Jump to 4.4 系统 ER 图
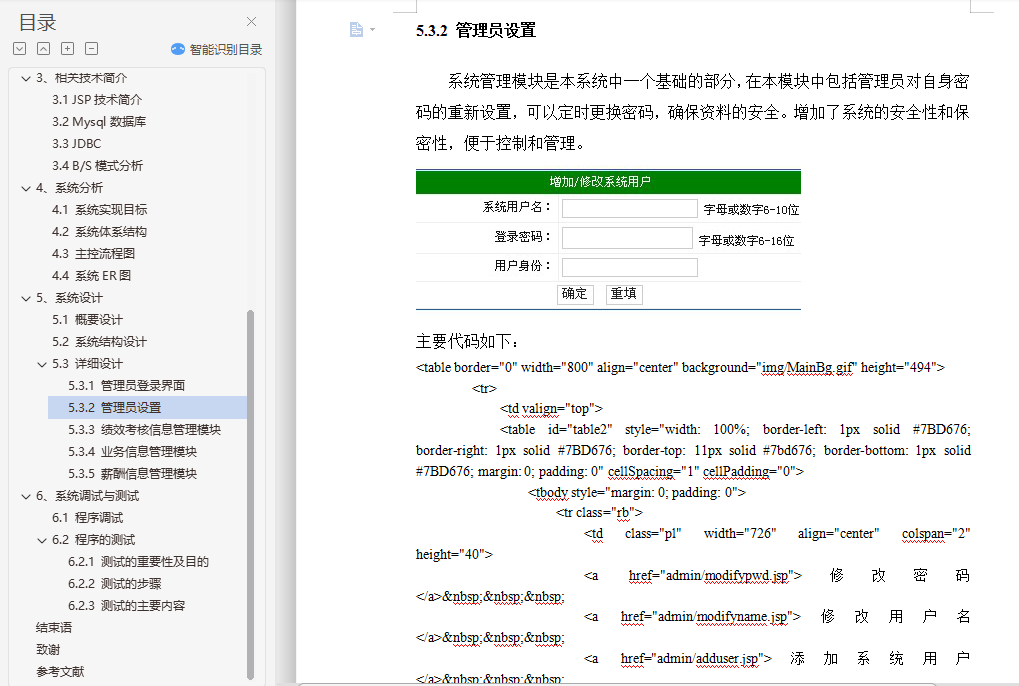The height and width of the screenshot is (686, 1019). point(92,276)
